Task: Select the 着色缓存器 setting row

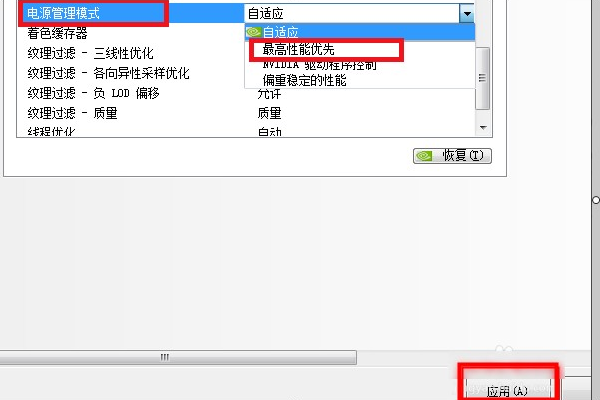Action: coord(130,34)
